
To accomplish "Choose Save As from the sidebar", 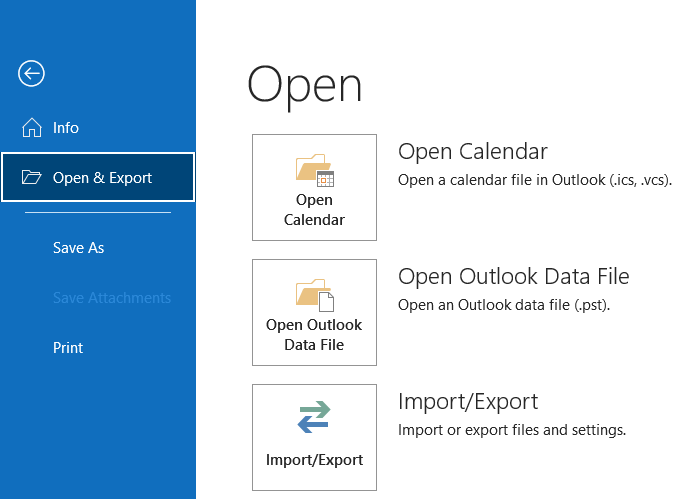I will click(x=78, y=248).
